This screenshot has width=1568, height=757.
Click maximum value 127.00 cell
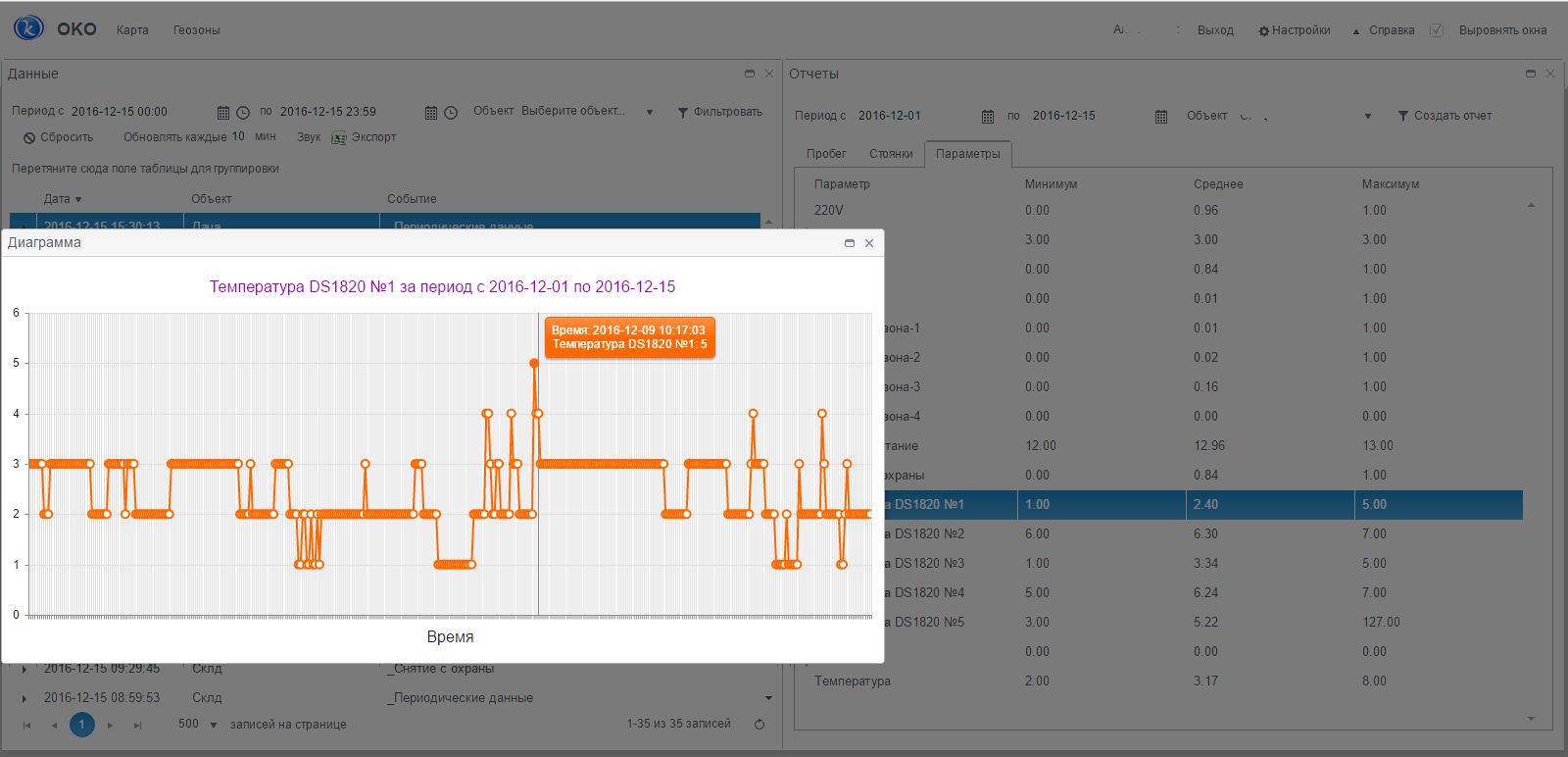[x=1381, y=623]
